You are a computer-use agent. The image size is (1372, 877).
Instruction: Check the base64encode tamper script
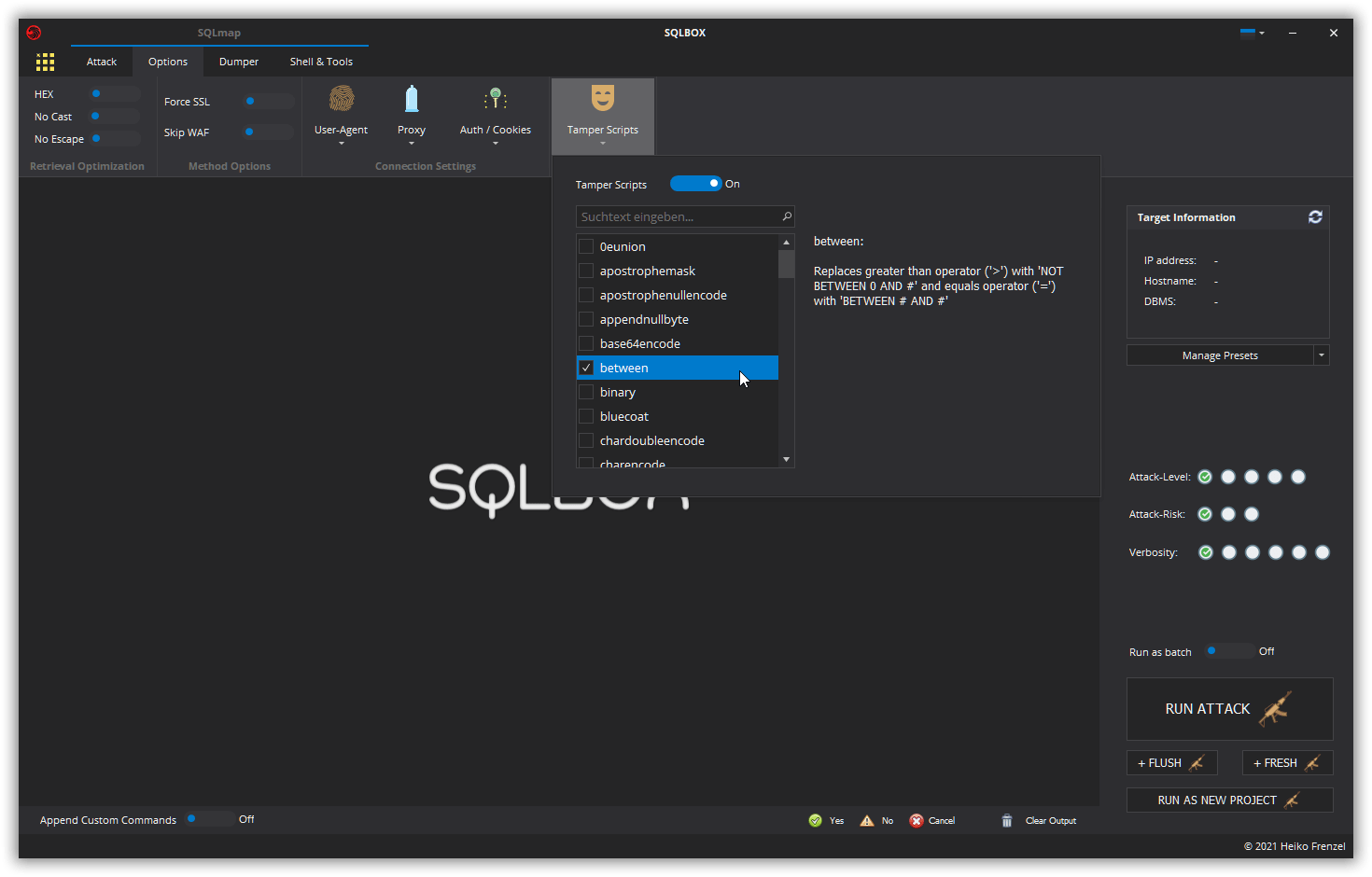coord(586,343)
